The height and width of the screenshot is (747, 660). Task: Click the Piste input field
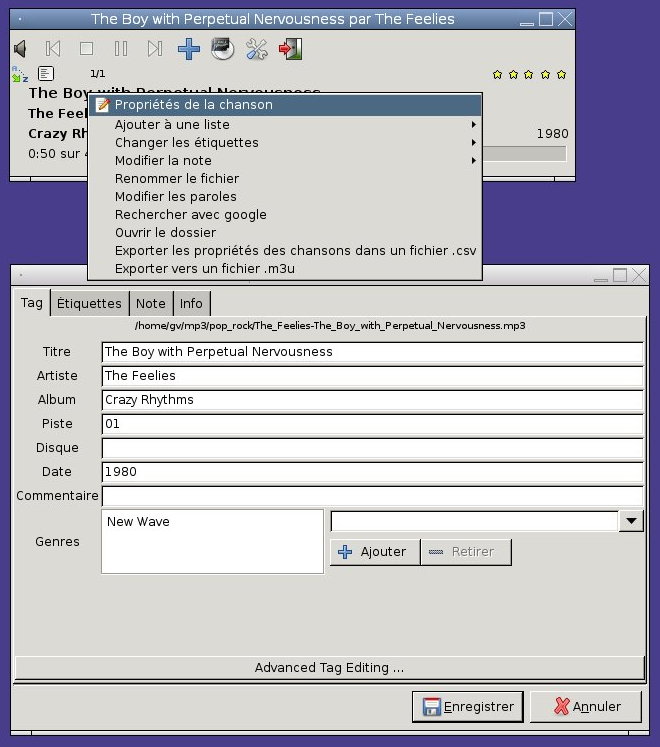point(372,424)
